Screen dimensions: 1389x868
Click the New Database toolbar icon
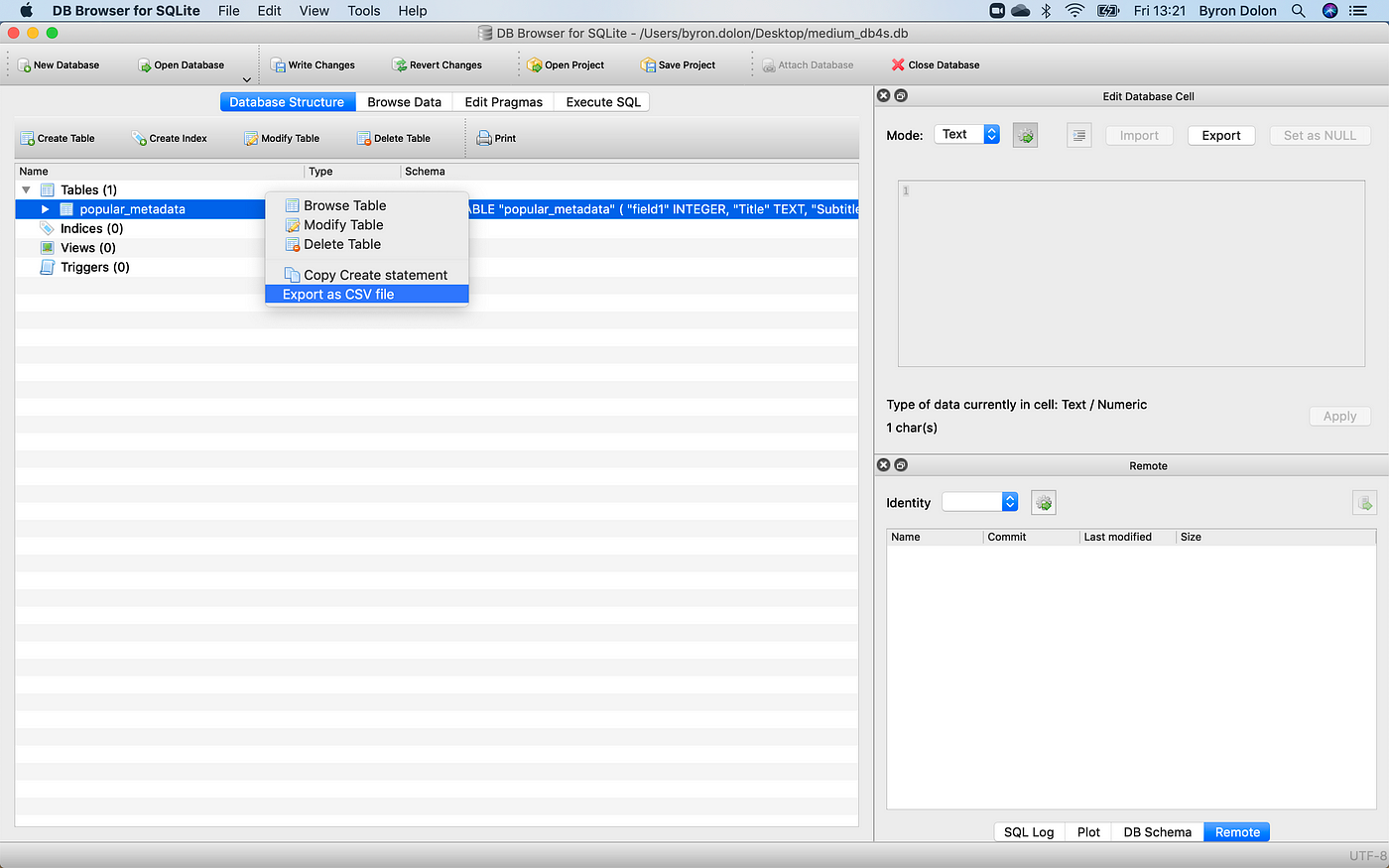pos(25,65)
